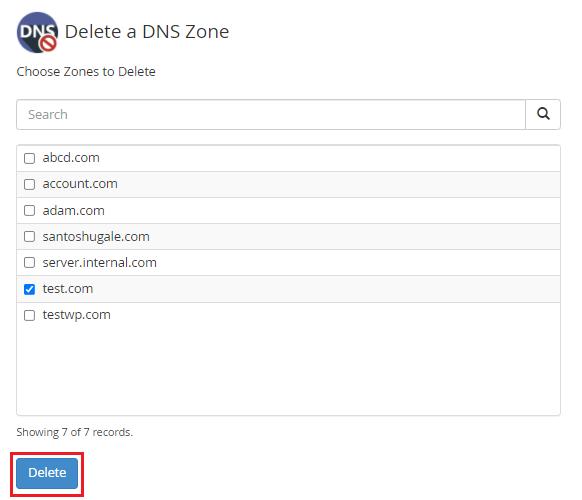Click the Delete a DNS Zone heading
This screenshot has width=582, height=500.
(147, 32)
